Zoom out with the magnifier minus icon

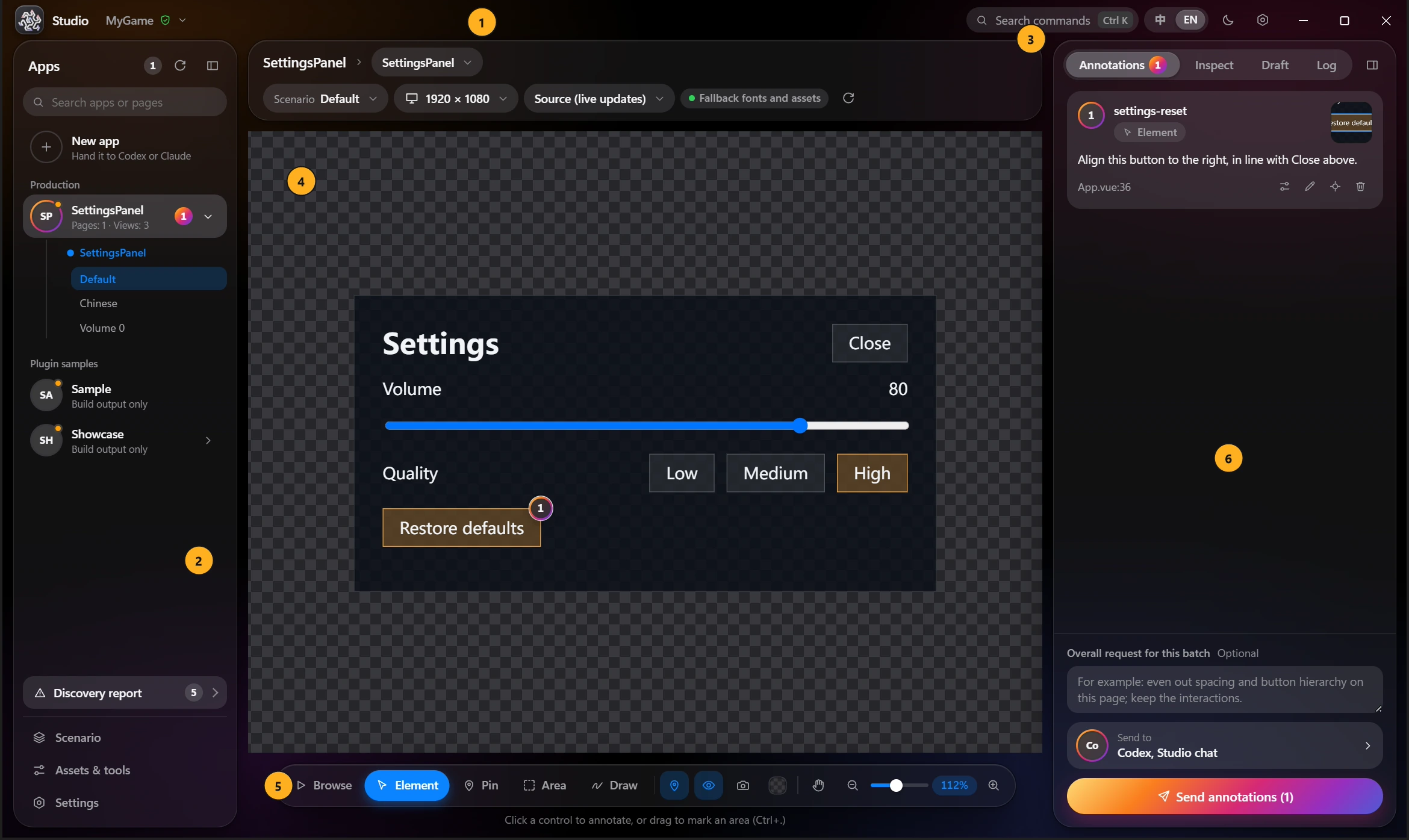pyautogui.click(x=853, y=785)
